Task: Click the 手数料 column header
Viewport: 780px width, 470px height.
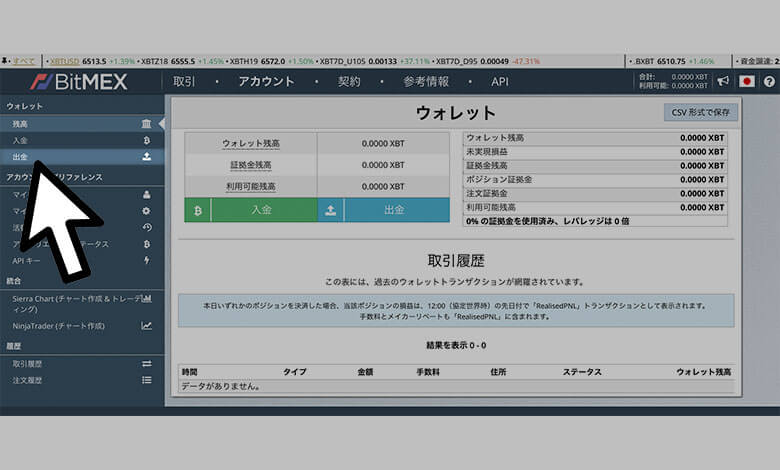Action: 428,372
